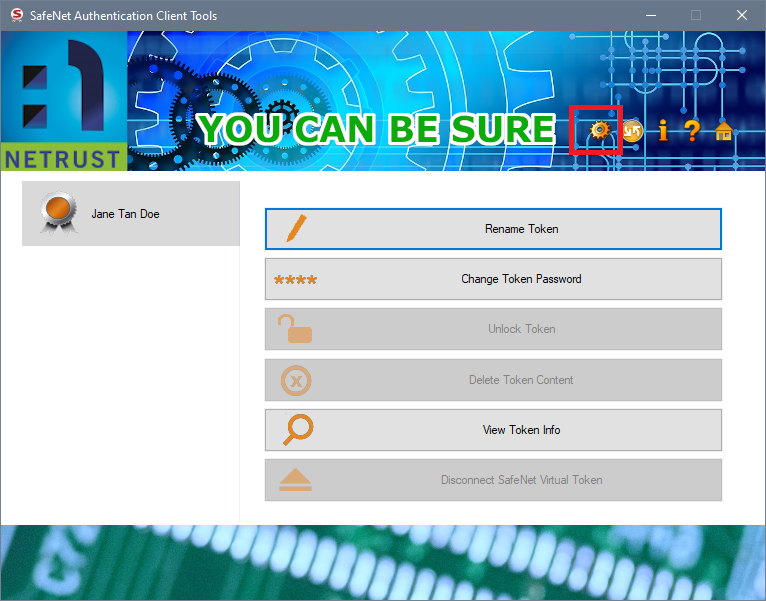Close the SafeNet Authentication Client window

(742, 15)
